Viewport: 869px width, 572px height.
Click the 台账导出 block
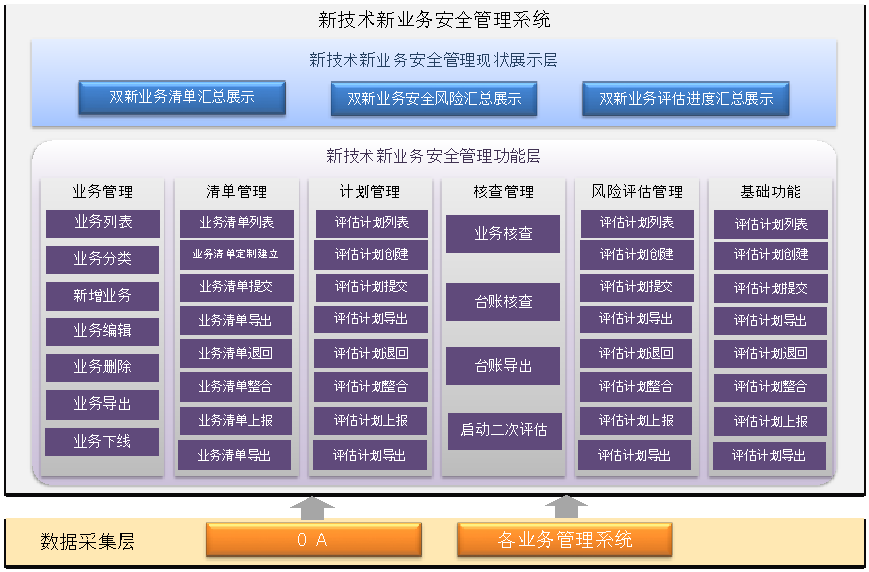[503, 366]
